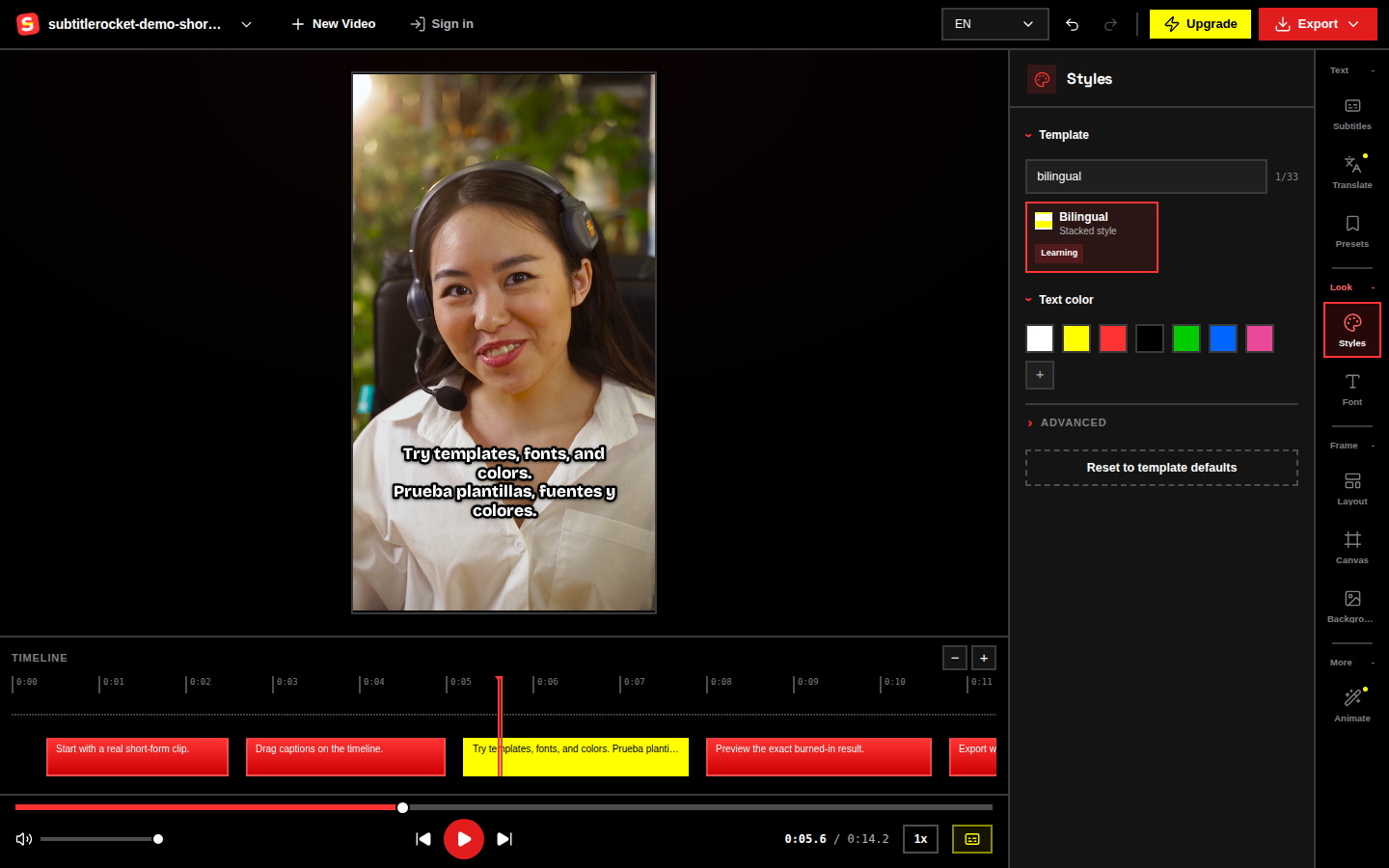Pick the black text color
The width and height of the screenshot is (1389, 868).
tap(1150, 339)
